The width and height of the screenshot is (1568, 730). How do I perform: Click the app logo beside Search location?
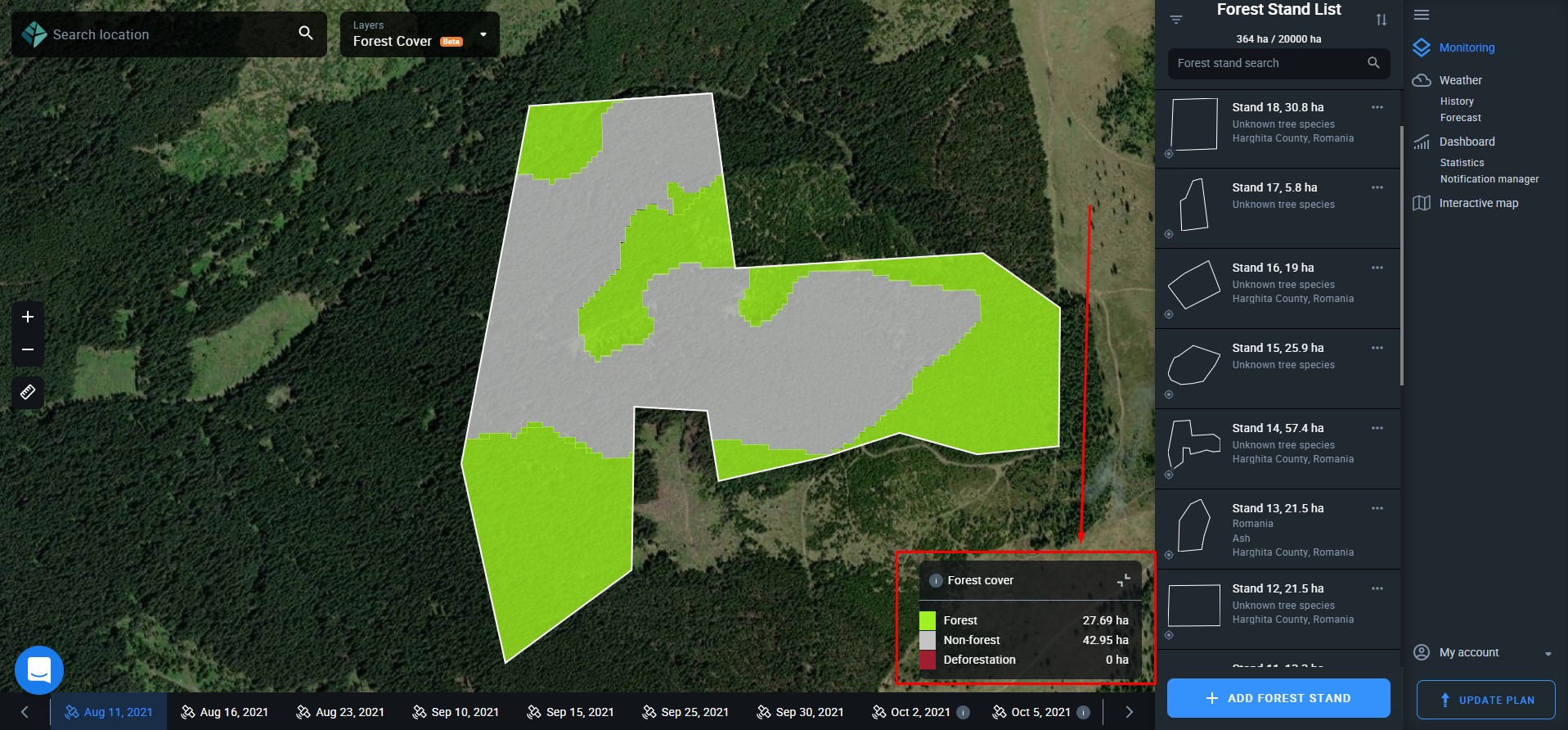[34, 34]
